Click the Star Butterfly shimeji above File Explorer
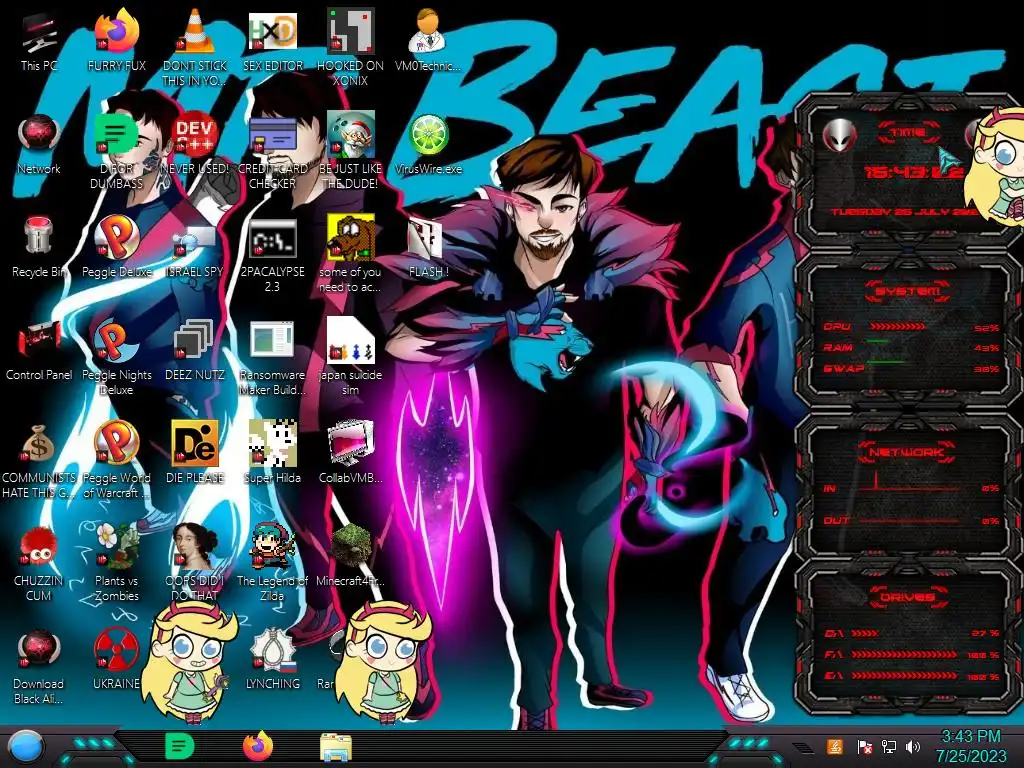The height and width of the screenshot is (768, 1024). tap(383, 661)
